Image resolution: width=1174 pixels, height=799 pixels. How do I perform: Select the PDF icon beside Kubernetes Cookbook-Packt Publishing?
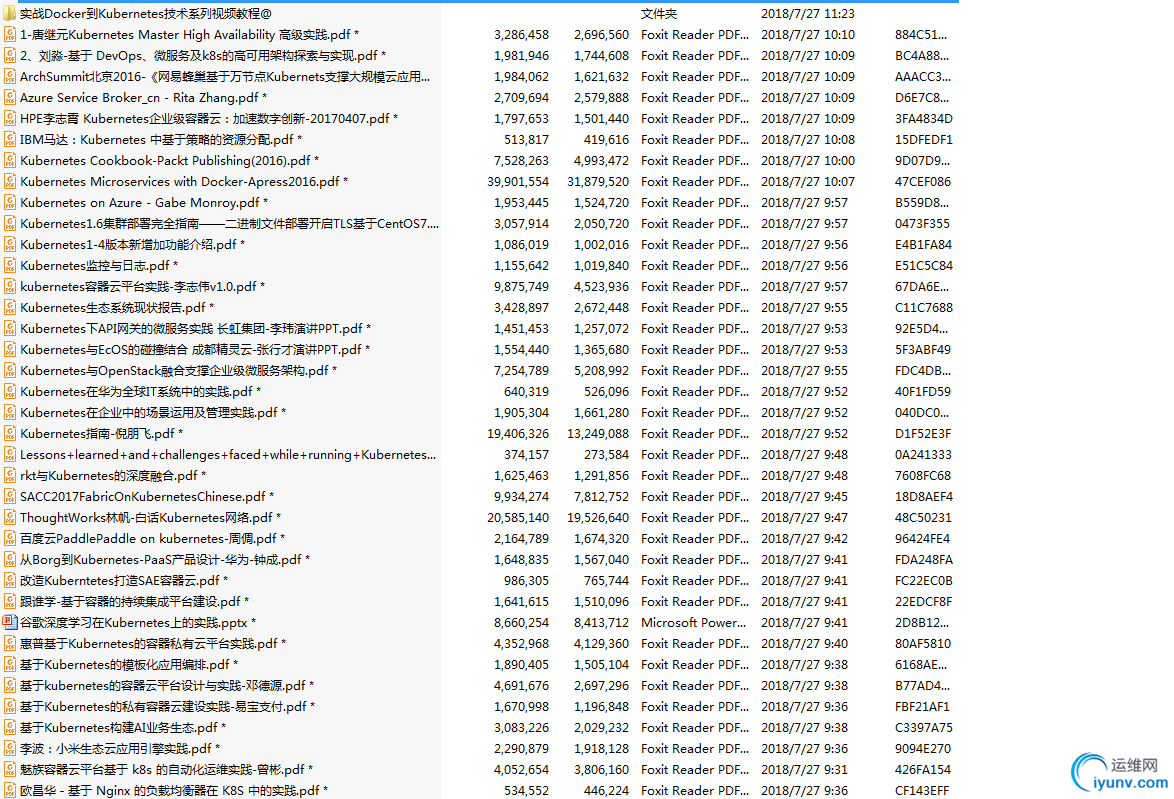pos(10,160)
